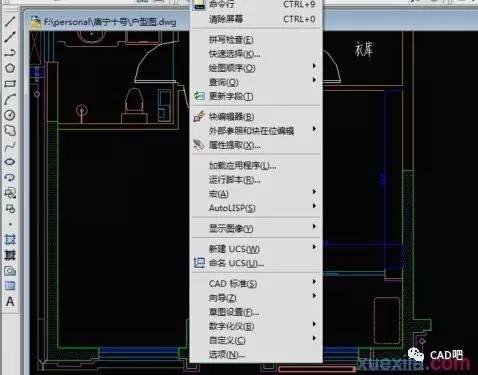
Task: Select the Region tool
Action: tap(10, 270)
